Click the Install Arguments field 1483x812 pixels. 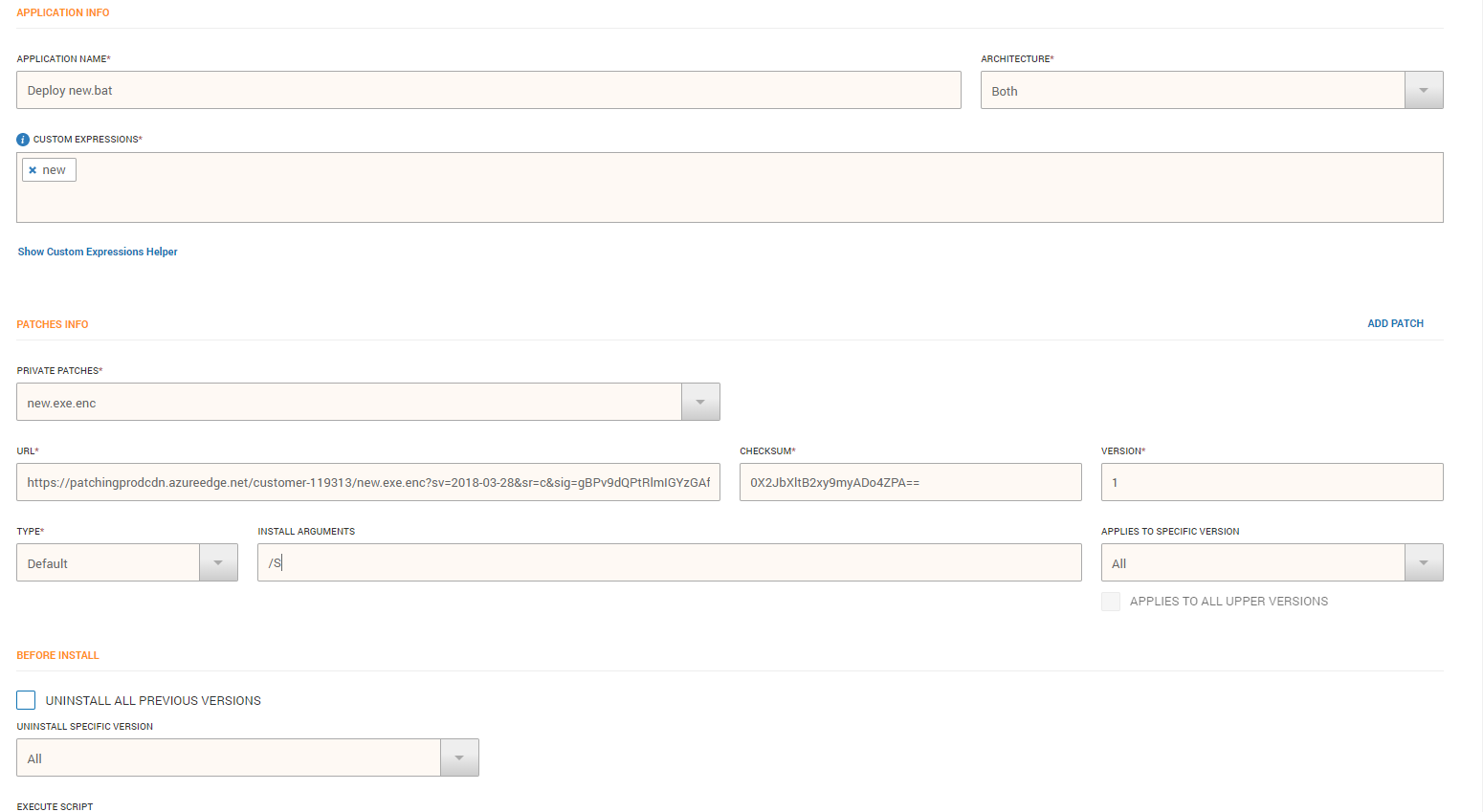point(670,562)
